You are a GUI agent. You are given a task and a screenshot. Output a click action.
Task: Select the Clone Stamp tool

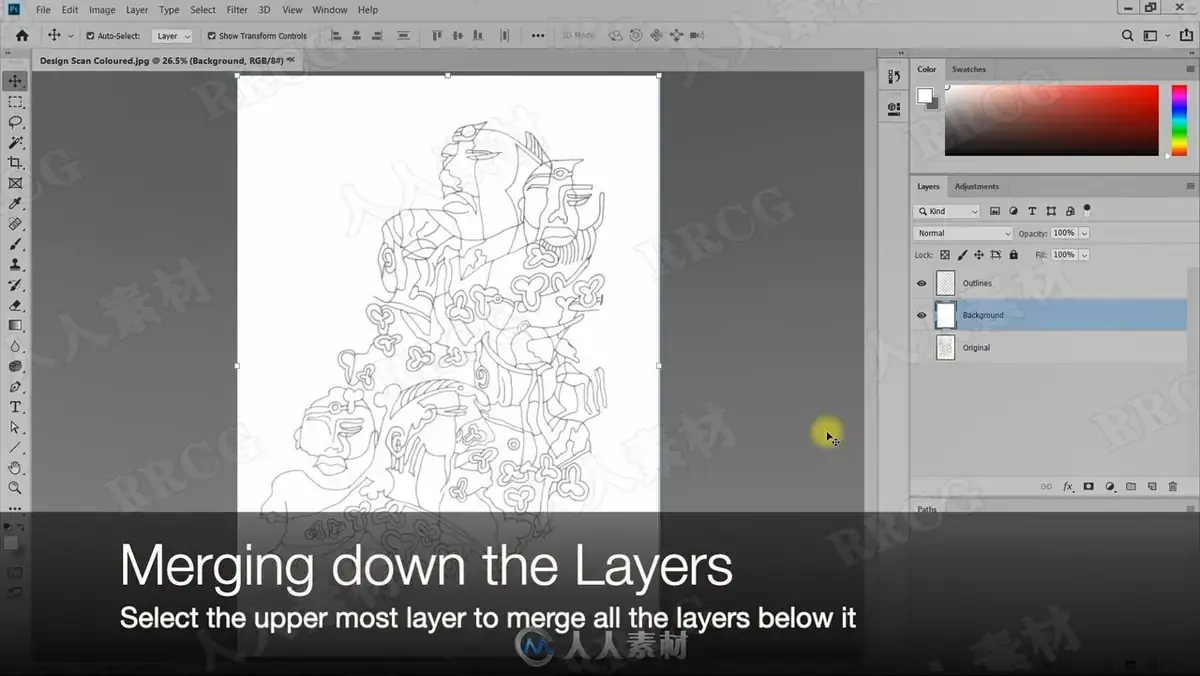[15, 265]
